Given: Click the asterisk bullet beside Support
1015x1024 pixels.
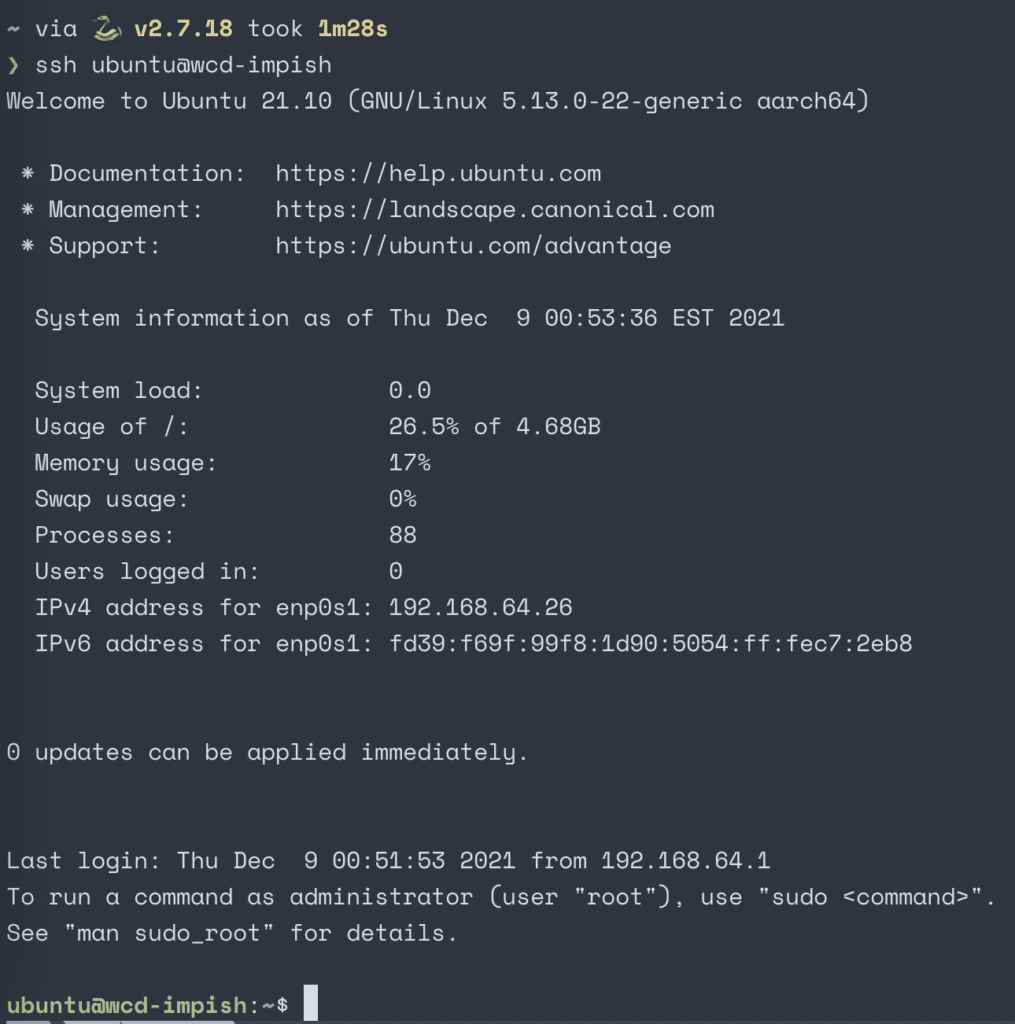Looking at the screenshot, I should [27, 246].
